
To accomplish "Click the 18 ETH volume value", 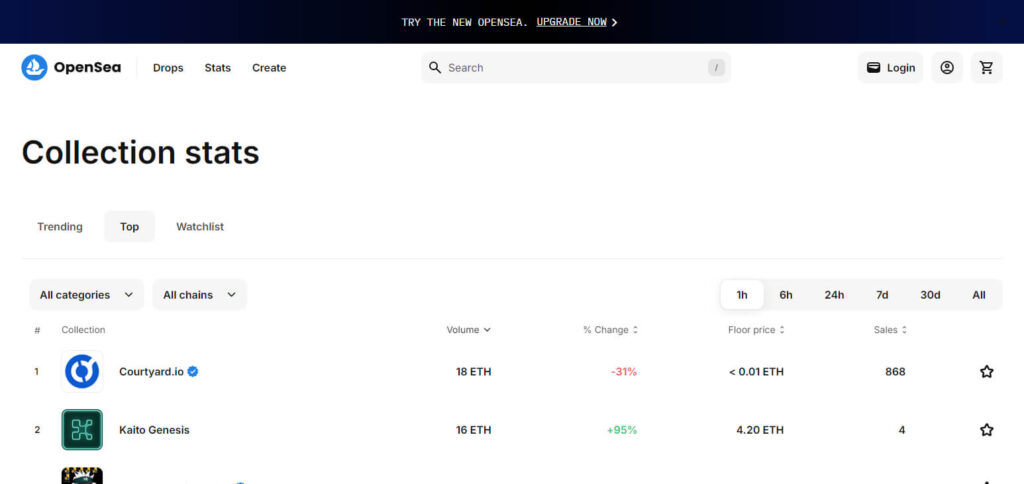I will click(x=473, y=372).
